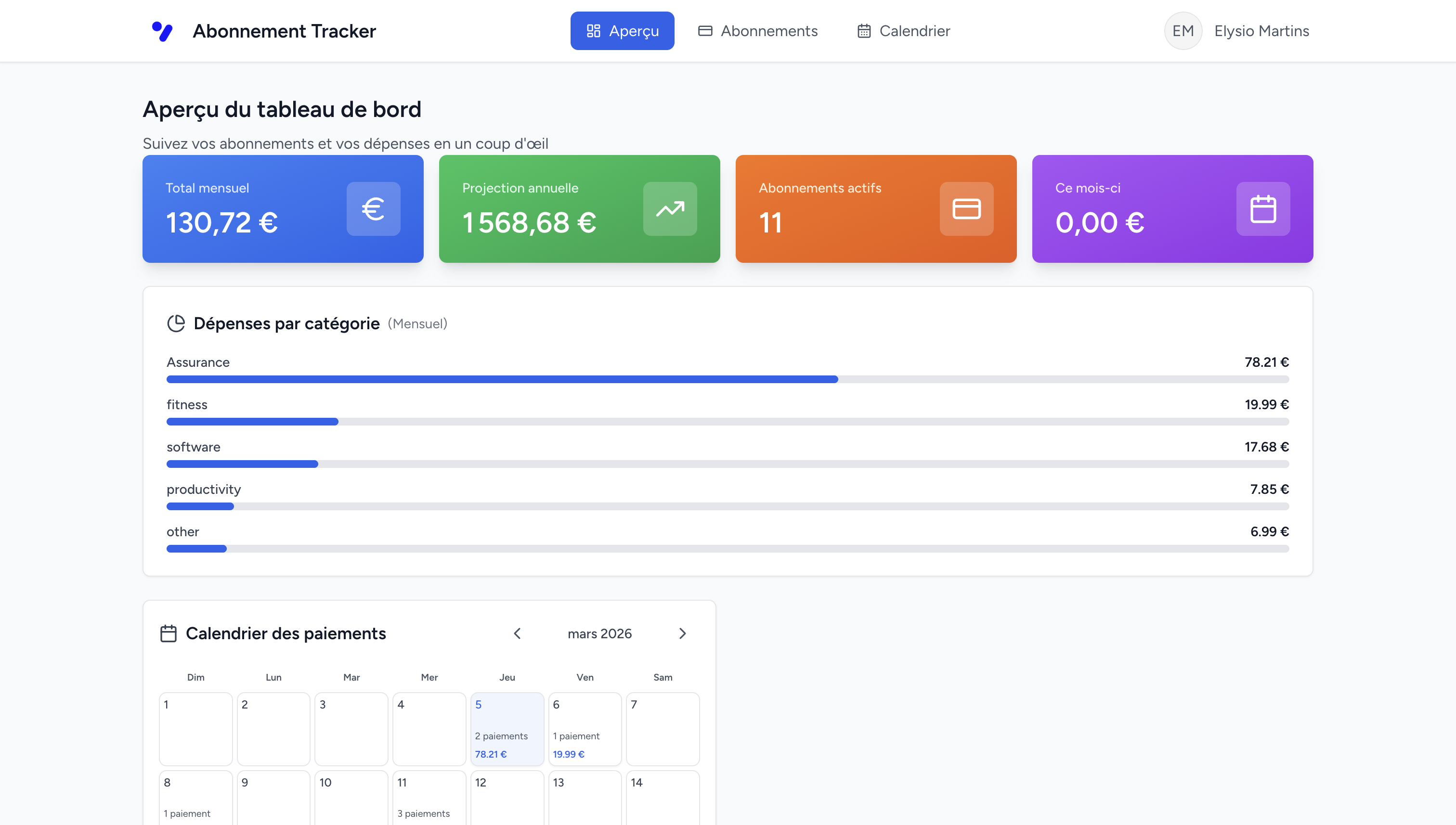Click the Abonnement Tracker logo icon

pos(162,31)
